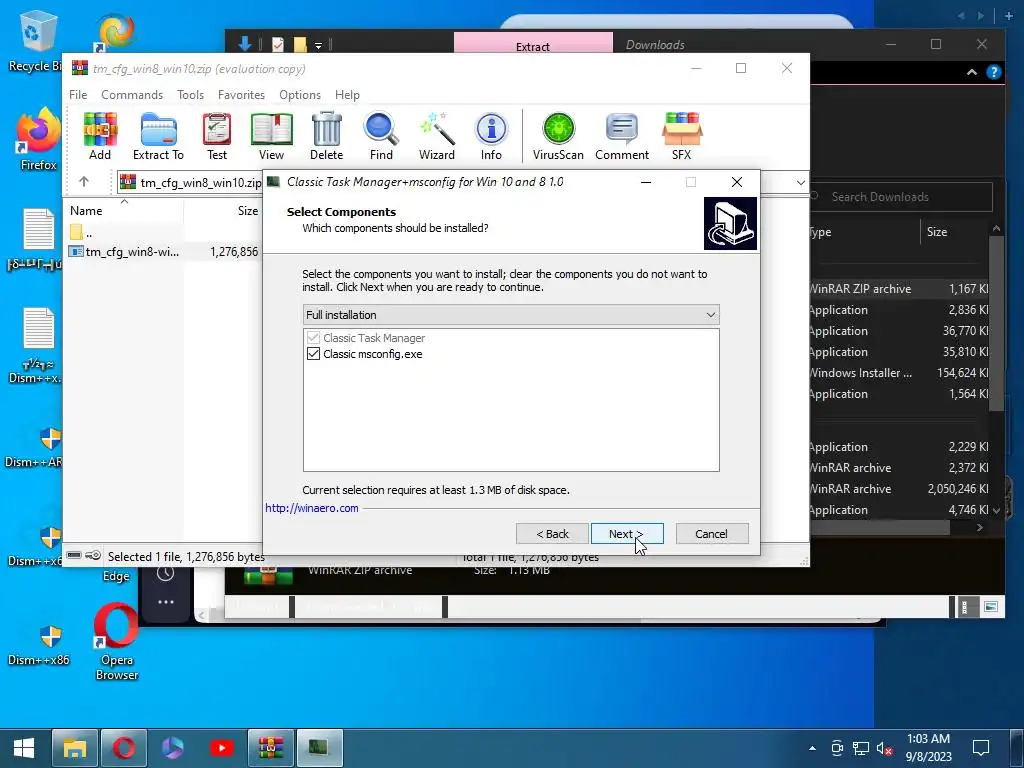Expand the WinRAR address bar dropdown
Image resolution: width=1024 pixels, height=768 pixels.
[801, 182]
